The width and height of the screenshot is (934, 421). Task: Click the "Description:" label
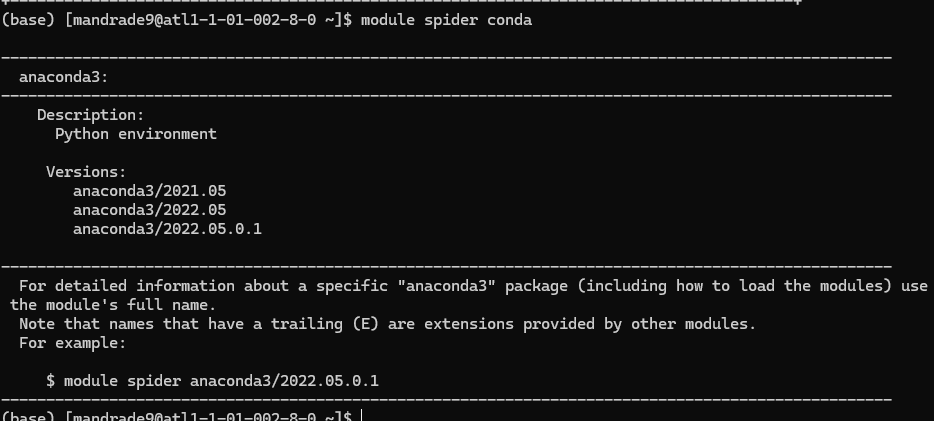point(91,115)
